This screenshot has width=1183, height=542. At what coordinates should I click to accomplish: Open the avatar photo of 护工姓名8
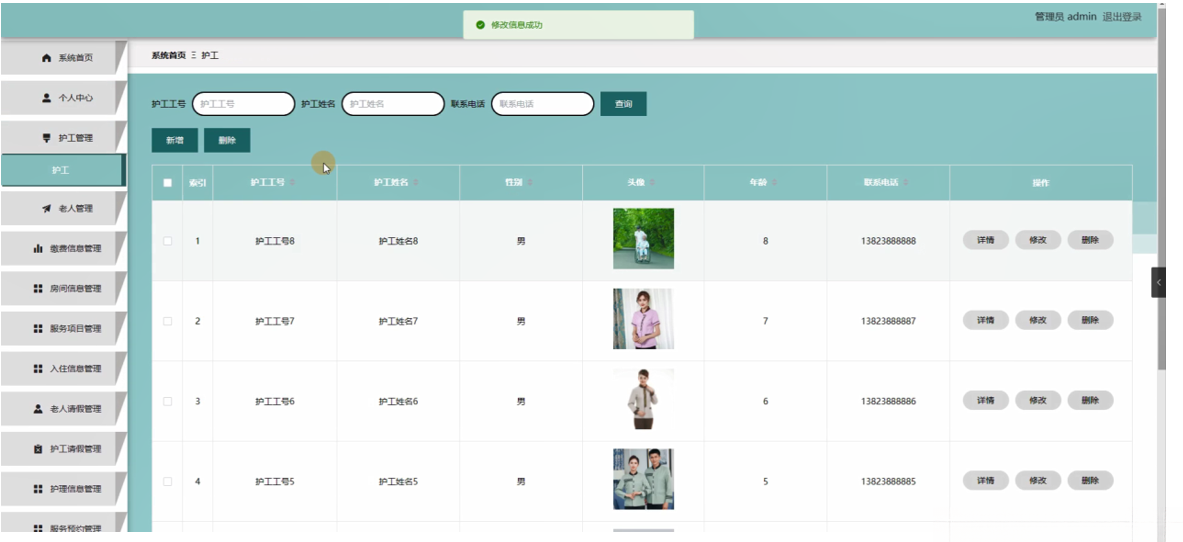tap(644, 239)
